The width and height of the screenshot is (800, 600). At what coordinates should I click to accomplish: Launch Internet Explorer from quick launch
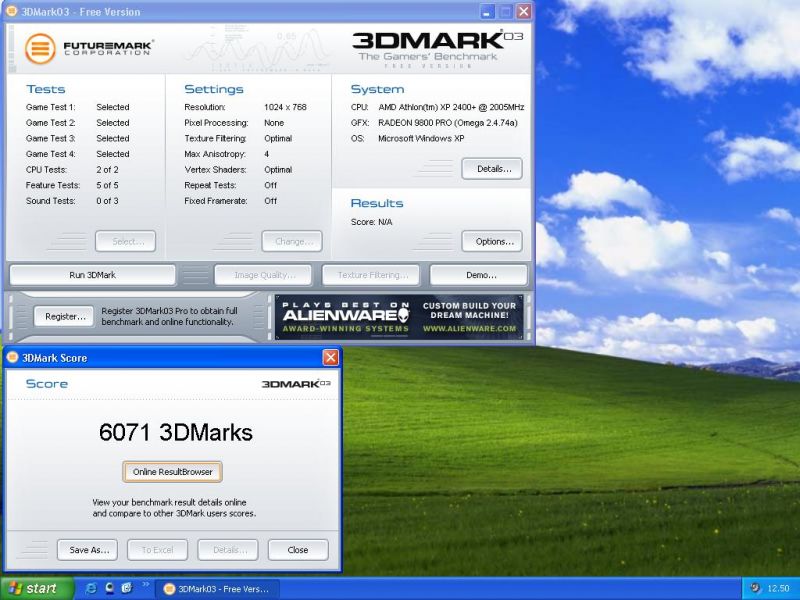point(91,588)
